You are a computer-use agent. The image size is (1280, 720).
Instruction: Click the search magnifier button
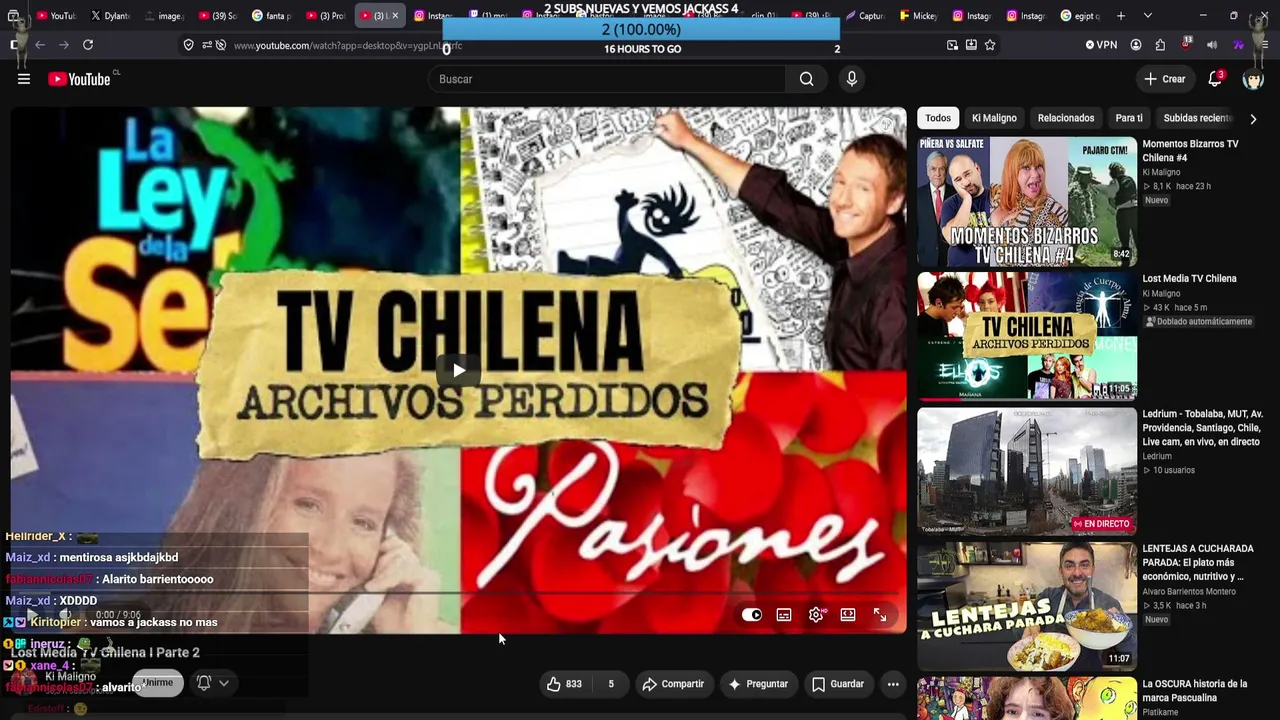click(806, 79)
